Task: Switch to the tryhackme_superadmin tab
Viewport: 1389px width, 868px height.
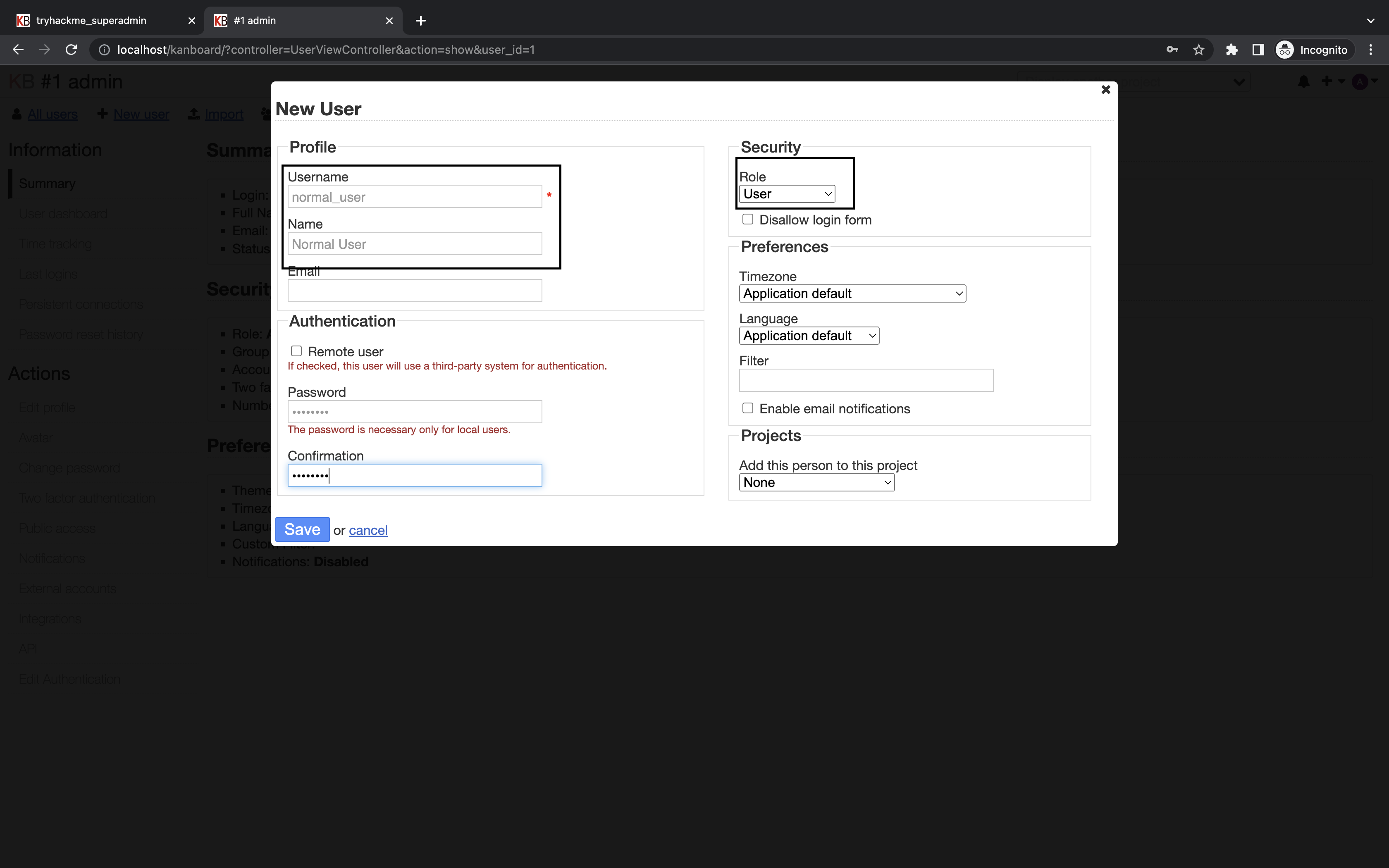Action: tap(92, 20)
